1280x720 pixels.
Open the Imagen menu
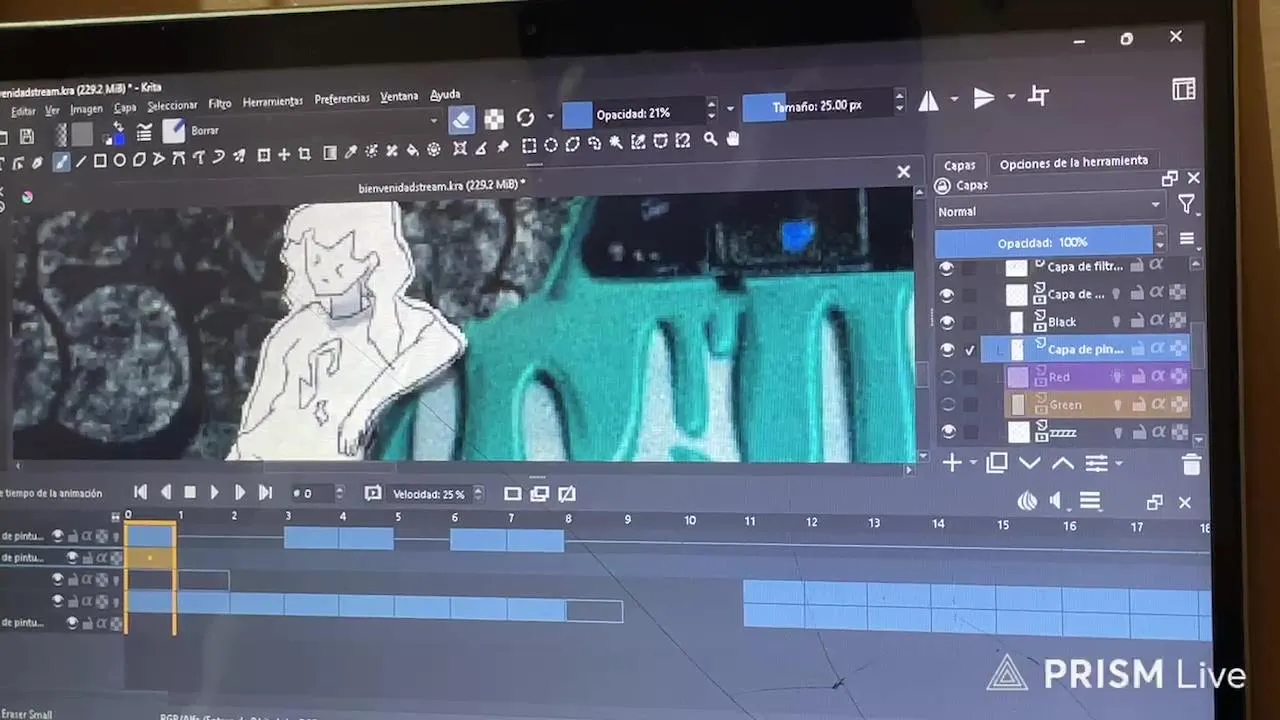[86, 109]
